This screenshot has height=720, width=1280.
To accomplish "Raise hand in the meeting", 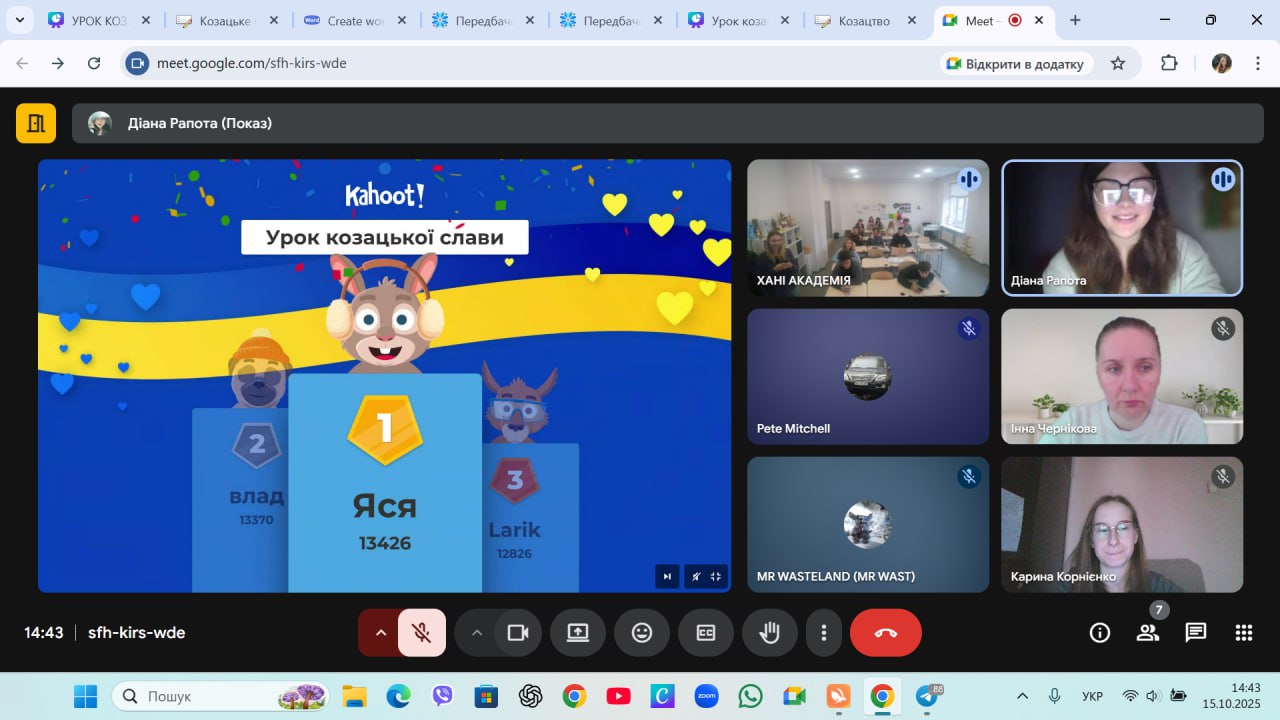I will 769,633.
